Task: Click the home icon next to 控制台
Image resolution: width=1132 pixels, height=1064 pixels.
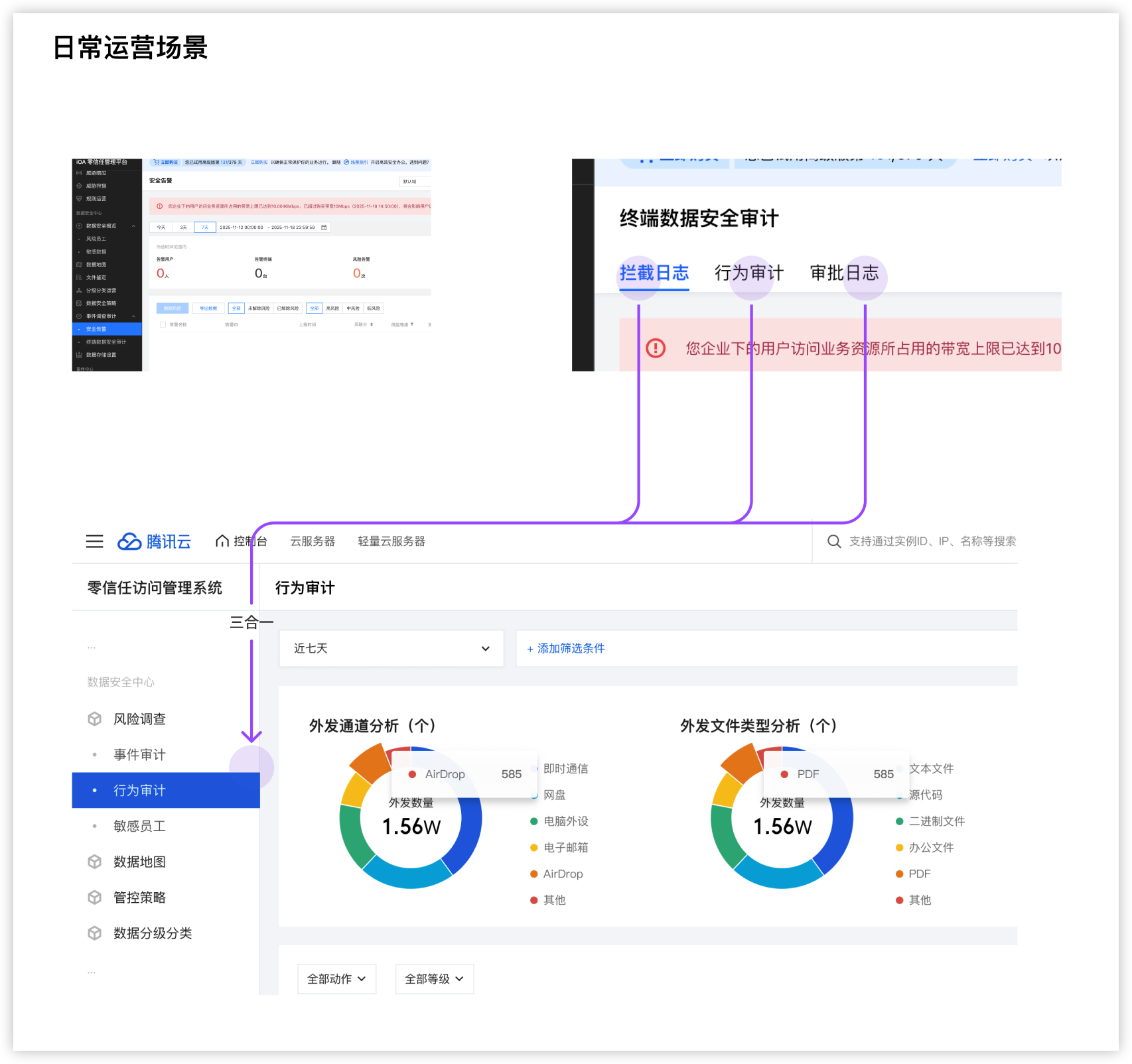Action: coord(222,541)
